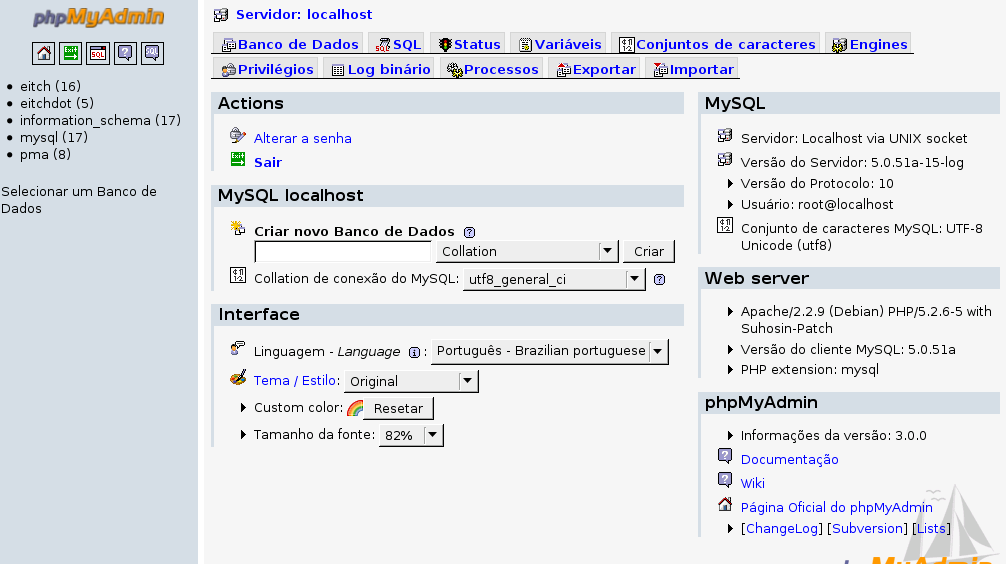The width and height of the screenshot is (1006, 564).
Task: Click the Sair logout link
Action: point(268,162)
